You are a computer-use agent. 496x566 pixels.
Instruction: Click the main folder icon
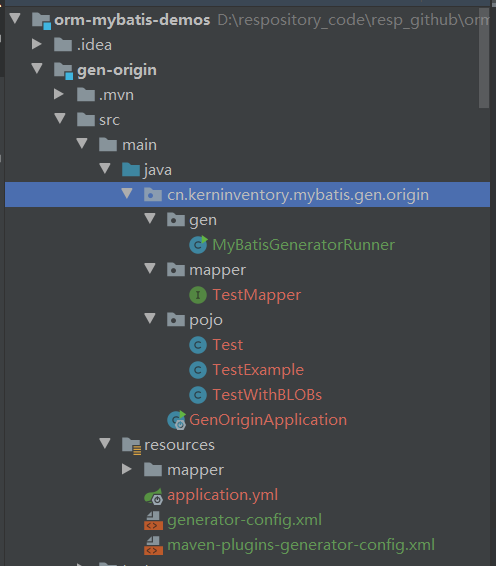108,144
